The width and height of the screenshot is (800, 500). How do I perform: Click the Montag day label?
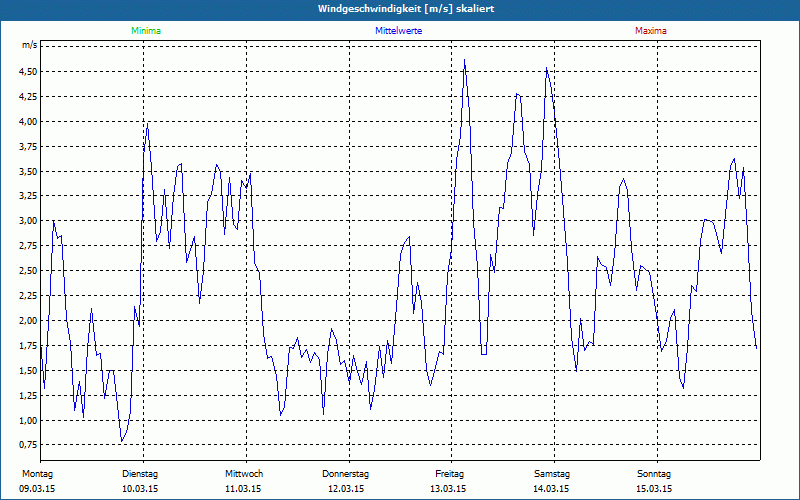pos(37,474)
